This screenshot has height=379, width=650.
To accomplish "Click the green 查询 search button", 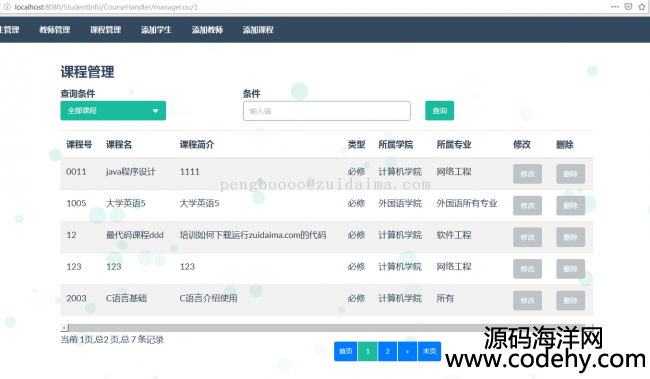I will click(439, 111).
